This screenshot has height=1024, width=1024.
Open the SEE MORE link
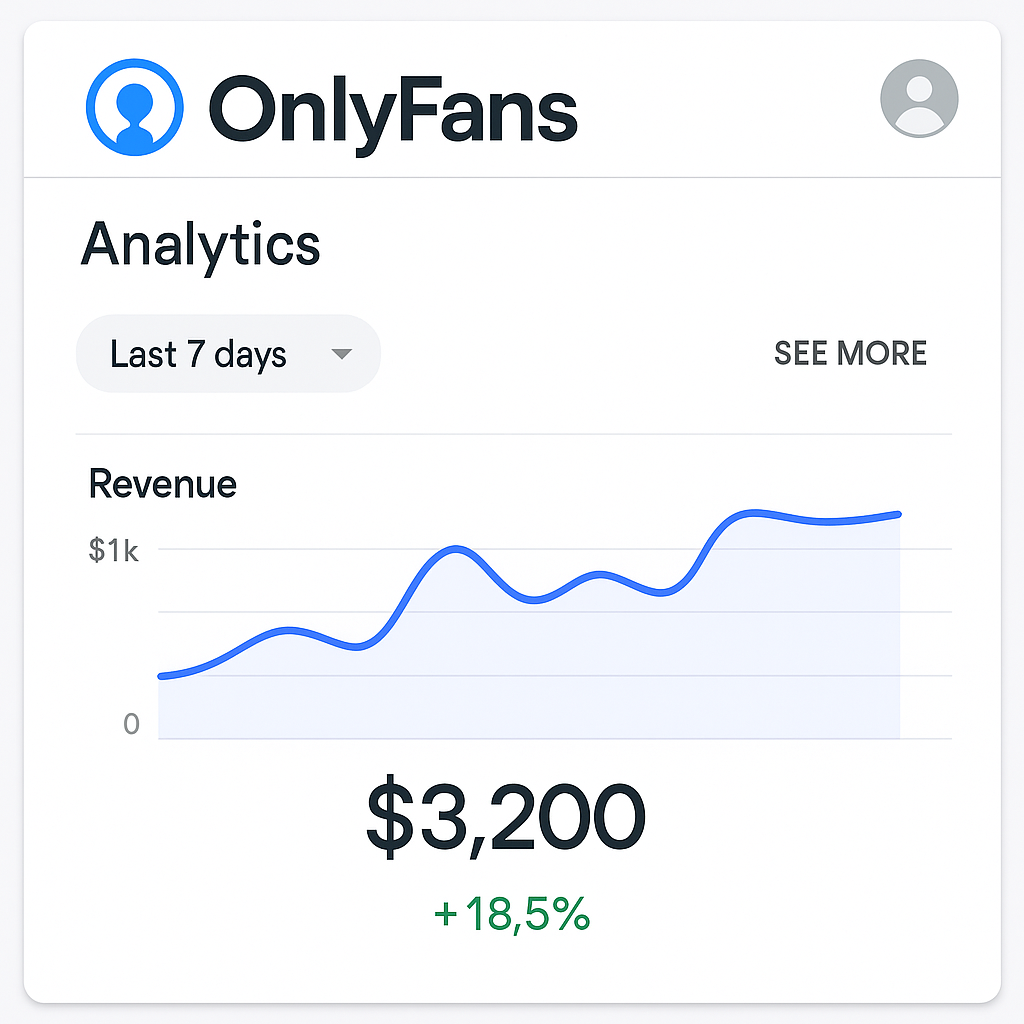coord(850,353)
